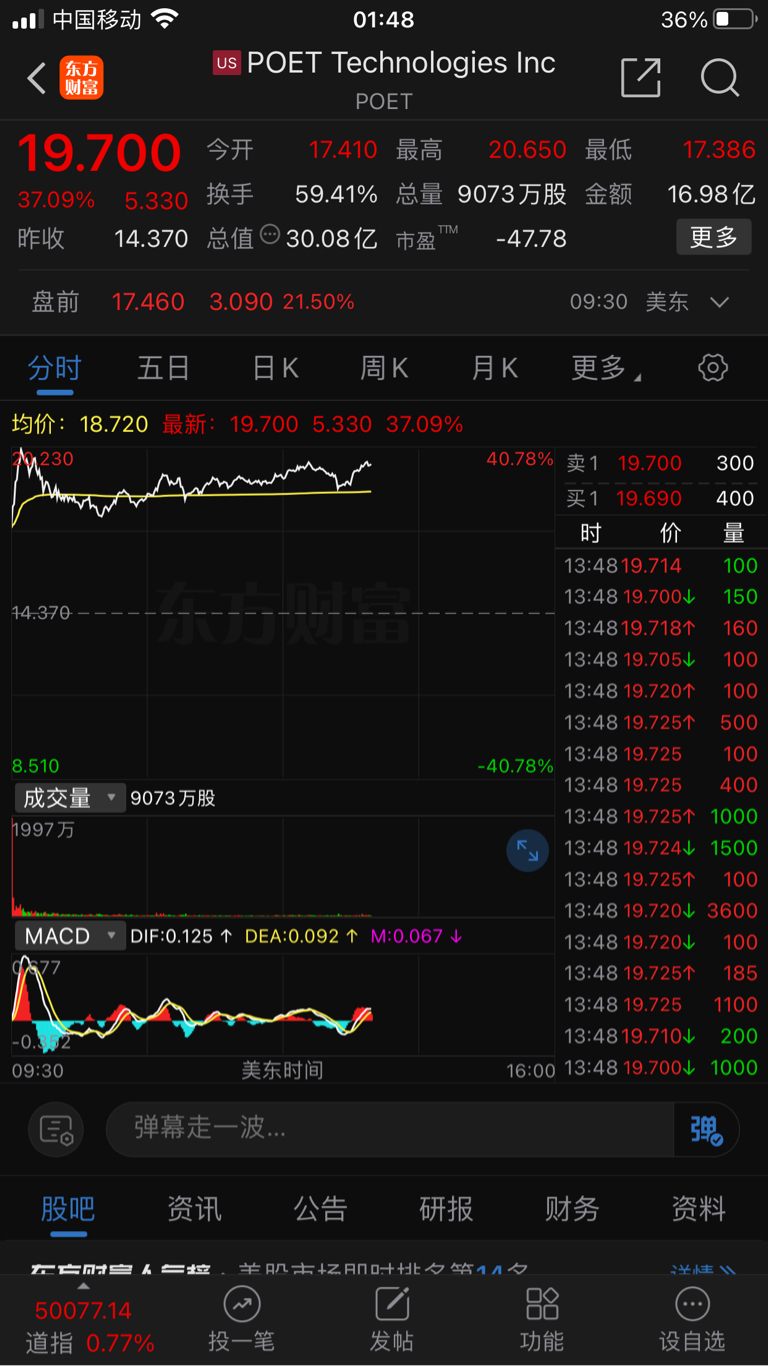Open the search magnifier icon
This screenshot has width=768, height=1366.
pyautogui.click(x=719, y=77)
